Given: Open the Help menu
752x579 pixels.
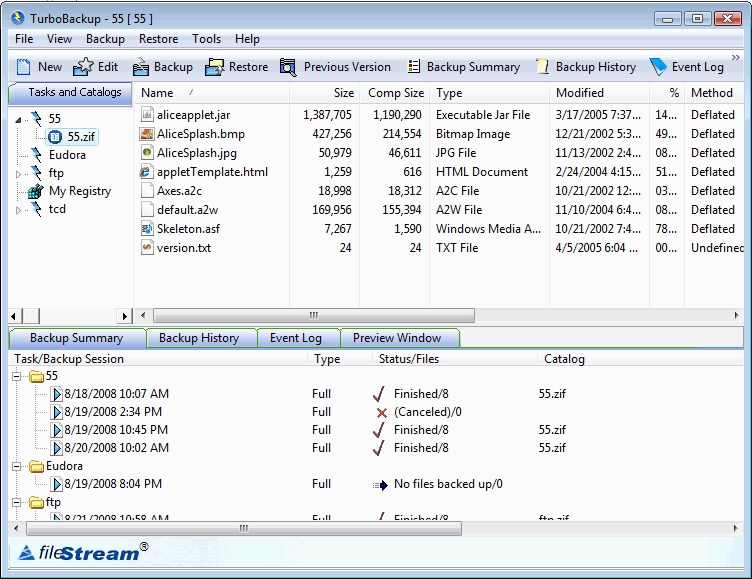Looking at the screenshot, I should 247,39.
